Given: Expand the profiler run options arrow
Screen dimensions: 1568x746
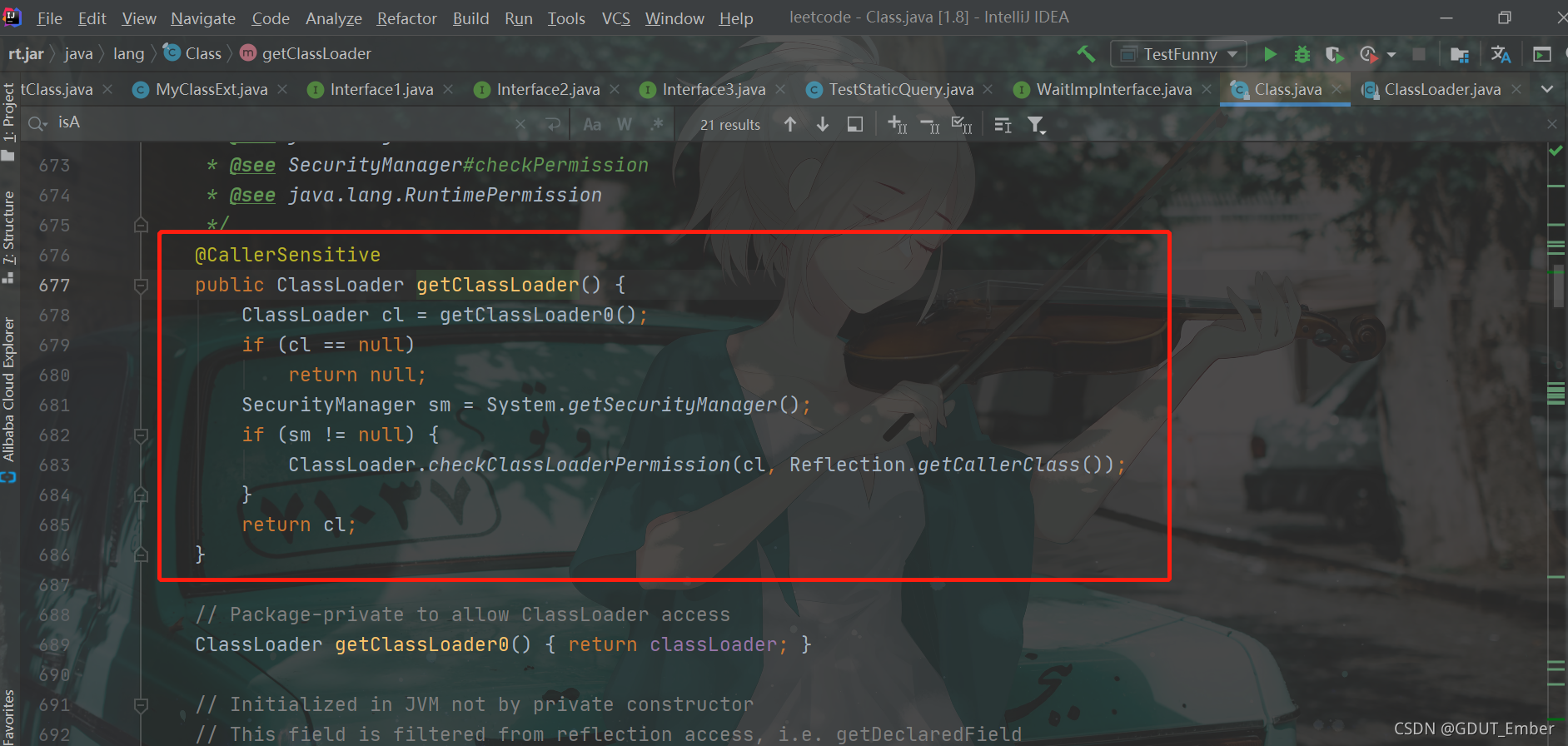Looking at the screenshot, I should coord(1391,55).
